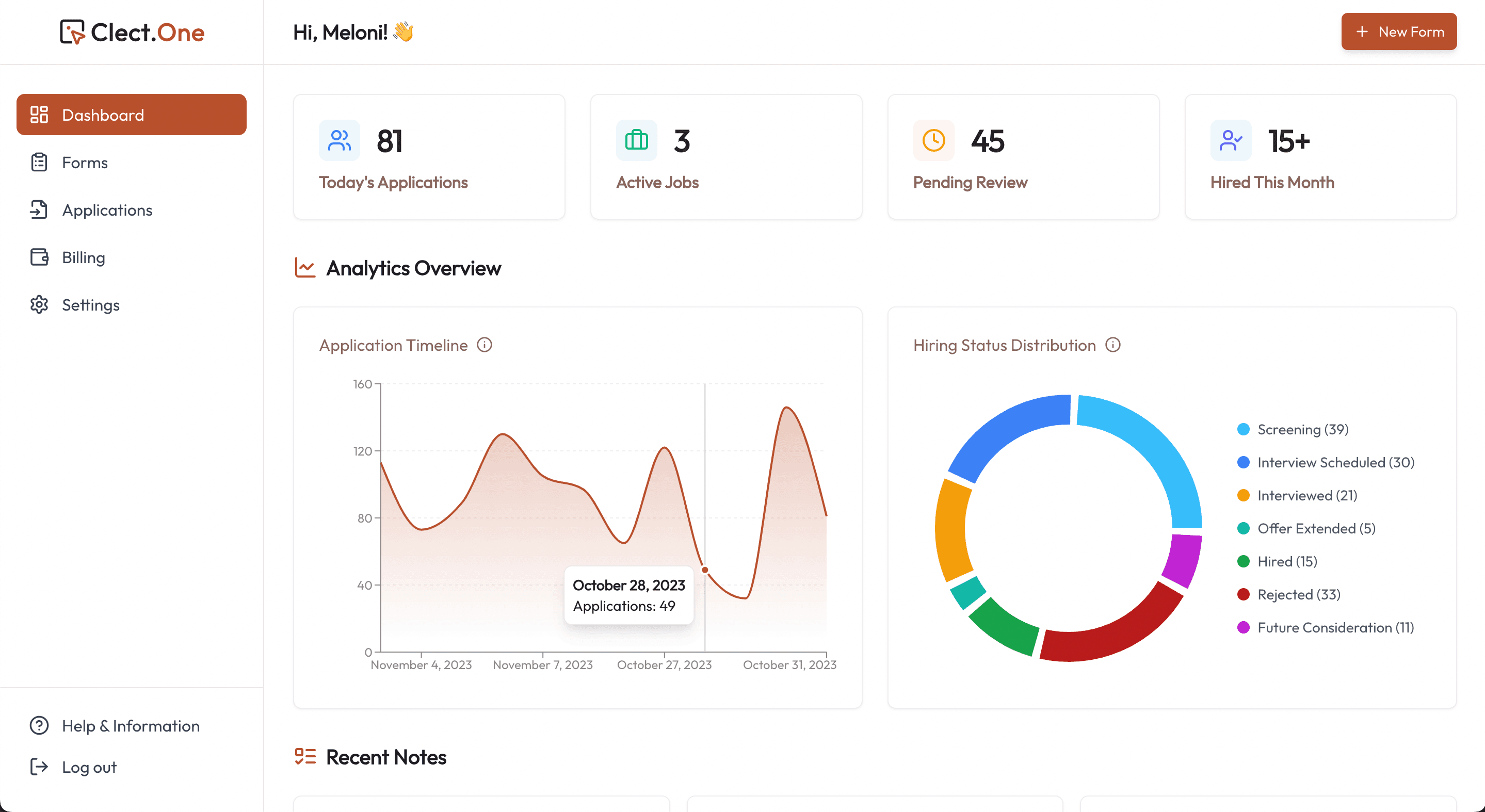Viewport: 1485px width, 812px height.
Task: Click the Hiring Status Distribution info toggle
Action: point(1113,345)
